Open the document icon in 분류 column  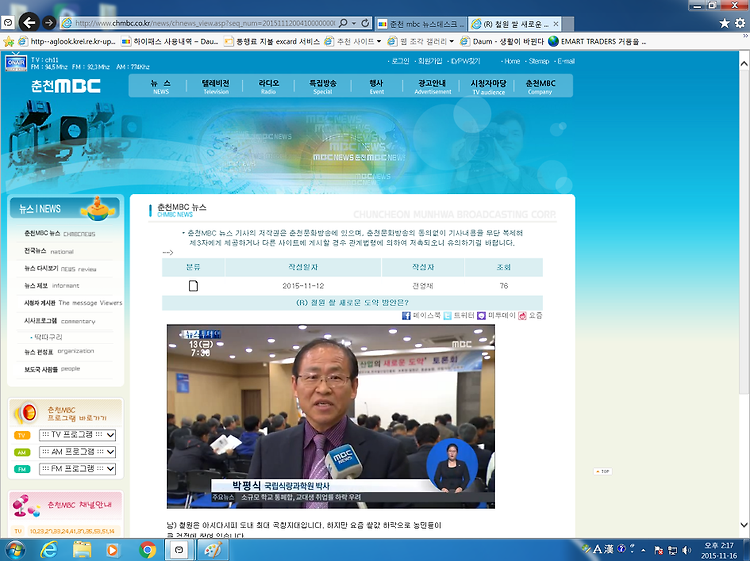coord(193,286)
